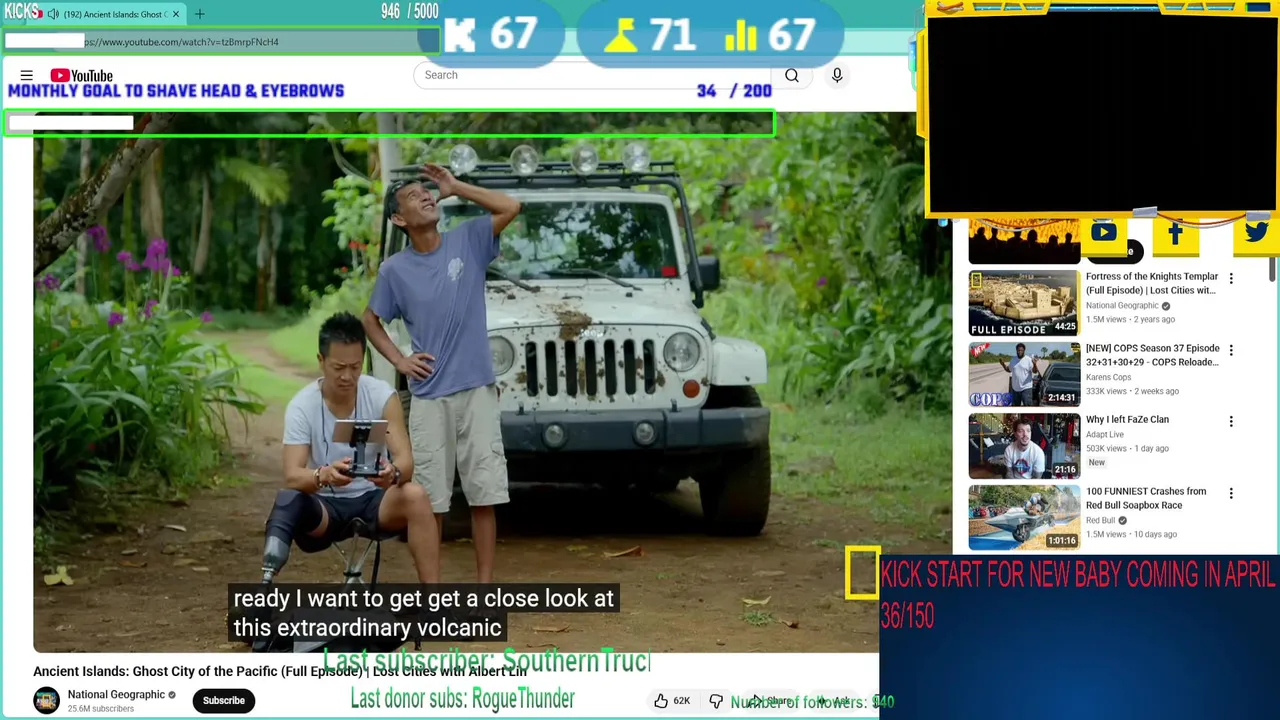This screenshot has height=720, width=1280.
Task: Select the Ancient Islands browser tab
Action: (x=112, y=14)
